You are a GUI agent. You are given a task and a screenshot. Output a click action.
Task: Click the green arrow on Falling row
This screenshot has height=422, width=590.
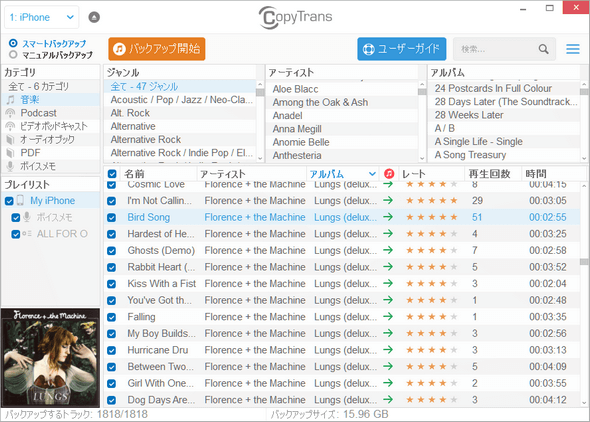388,317
